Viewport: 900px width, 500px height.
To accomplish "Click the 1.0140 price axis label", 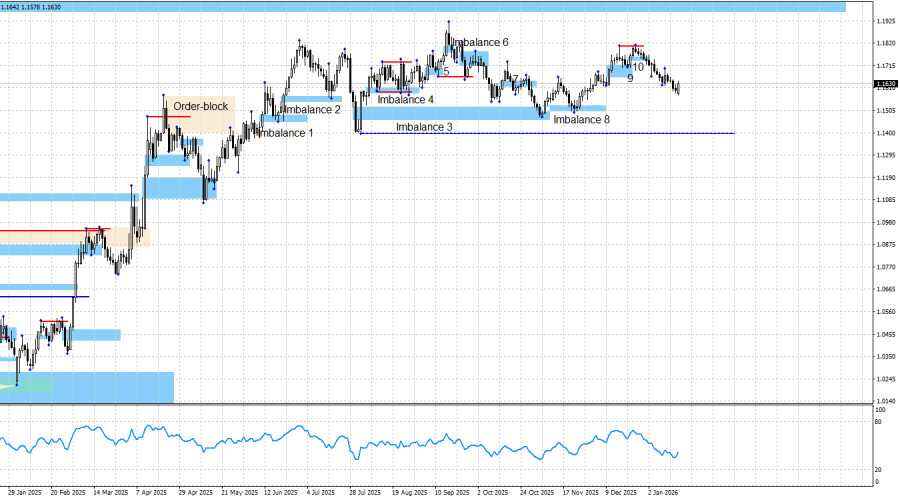I will 886,401.
